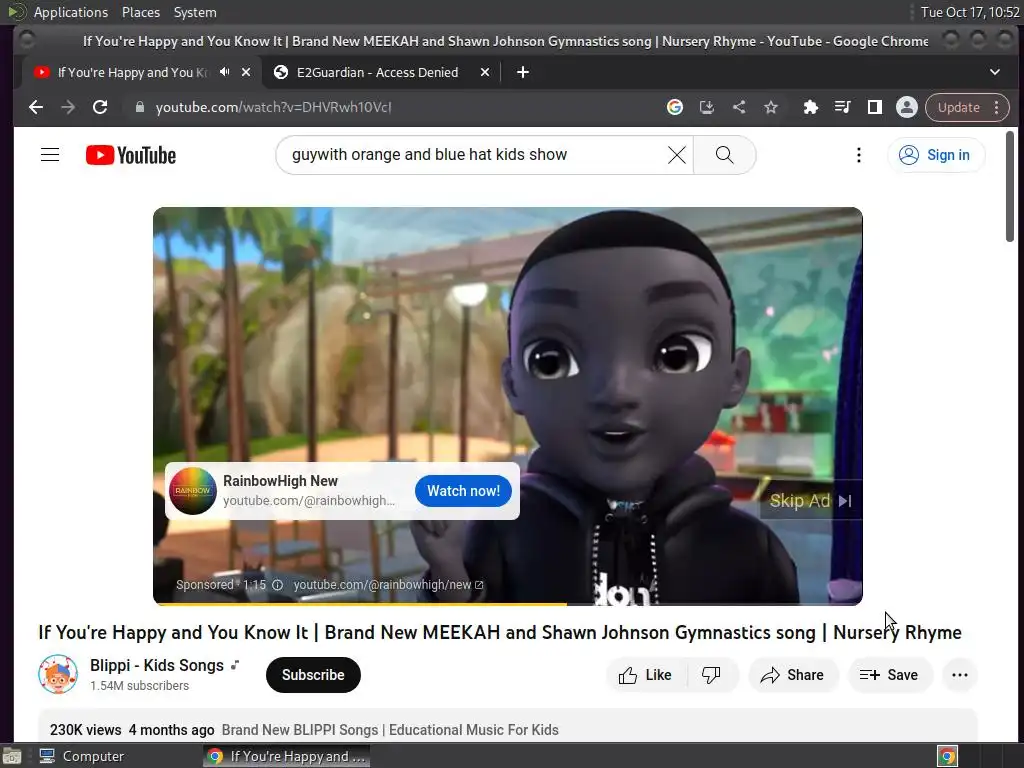
Task: Click the RainbowHigh New ad logo
Action: click(x=193, y=491)
